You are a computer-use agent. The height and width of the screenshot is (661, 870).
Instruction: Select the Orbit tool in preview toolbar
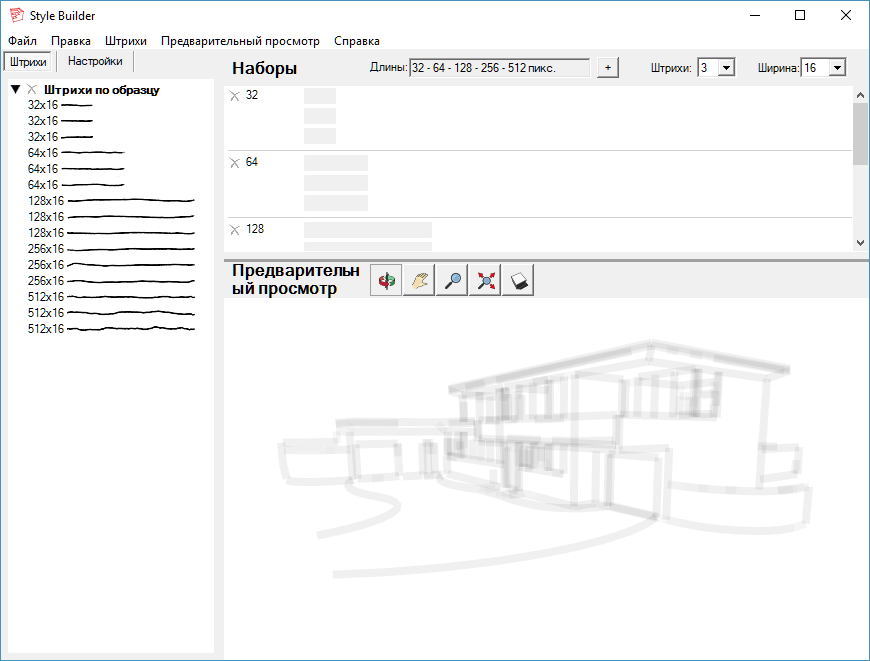(x=386, y=281)
